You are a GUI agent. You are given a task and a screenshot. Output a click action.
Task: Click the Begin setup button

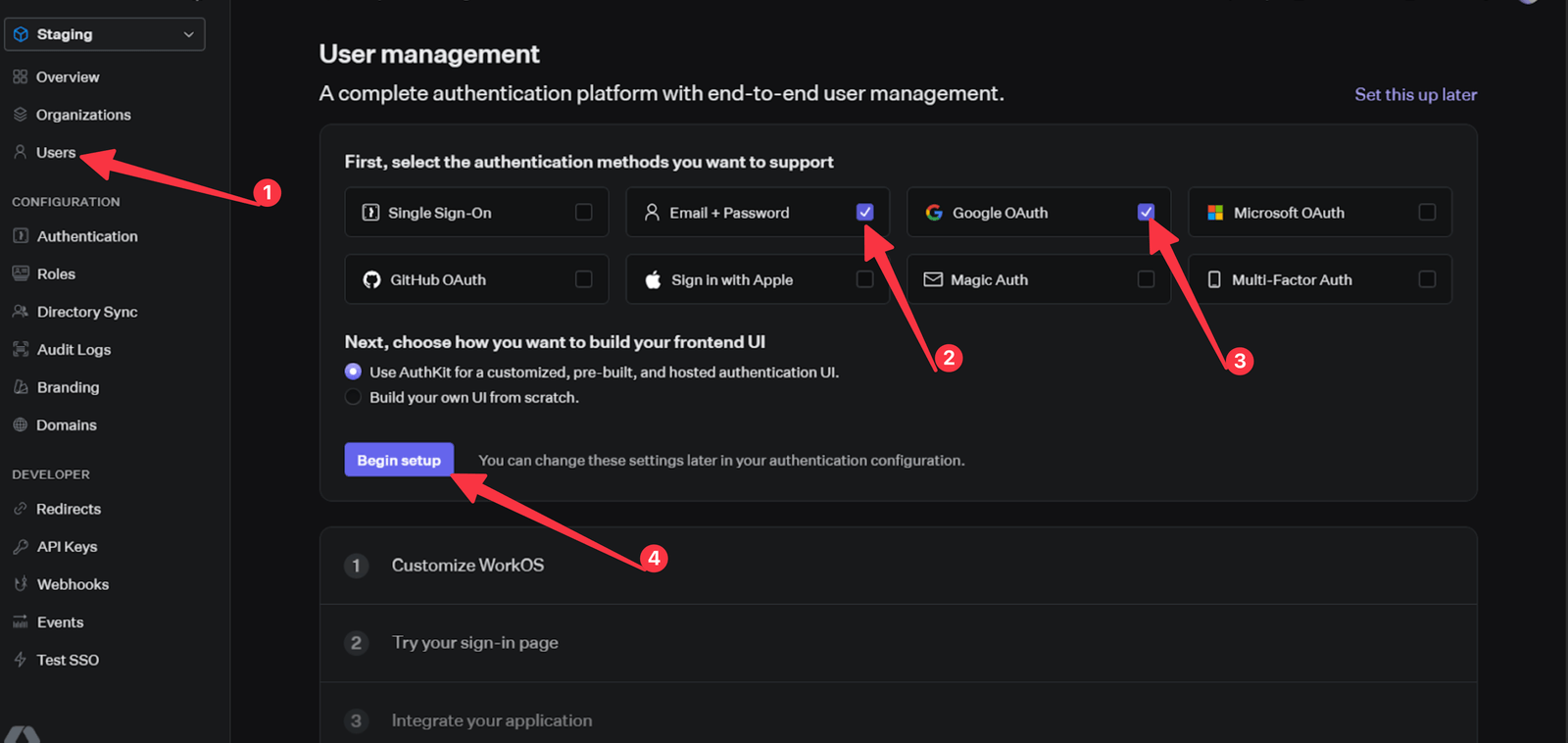point(399,460)
